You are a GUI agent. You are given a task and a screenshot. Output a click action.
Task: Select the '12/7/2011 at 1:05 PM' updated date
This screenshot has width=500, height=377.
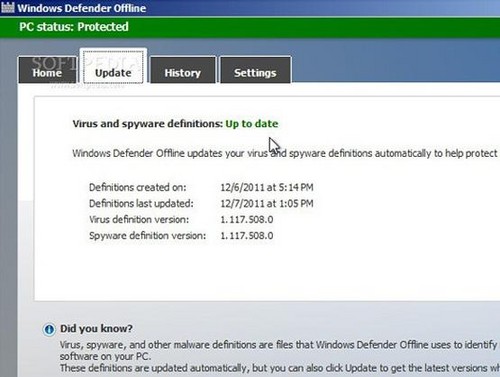coord(267,203)
